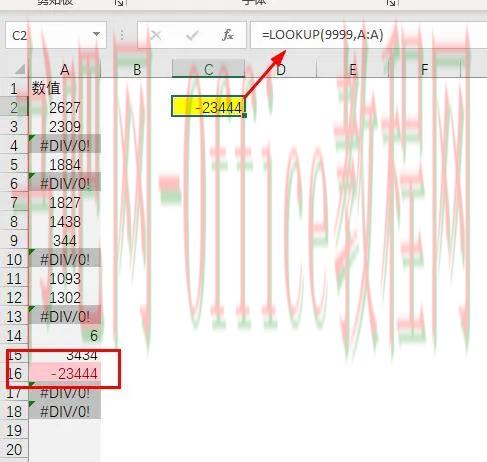Click the Select All corner triangle
This screenshot has height=462, width=487.
(20, 69)
